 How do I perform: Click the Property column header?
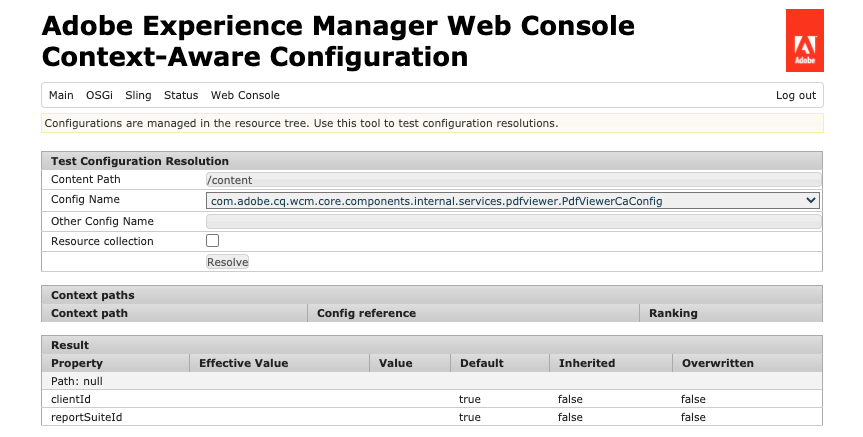coord(77,363)
